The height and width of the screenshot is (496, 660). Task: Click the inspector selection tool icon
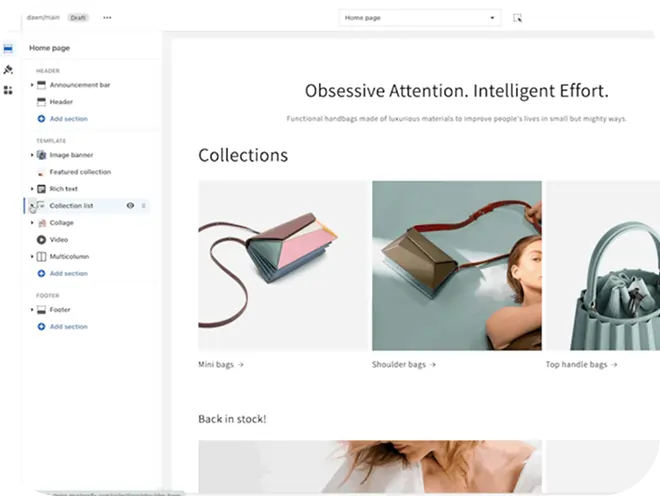pos(517,18)
